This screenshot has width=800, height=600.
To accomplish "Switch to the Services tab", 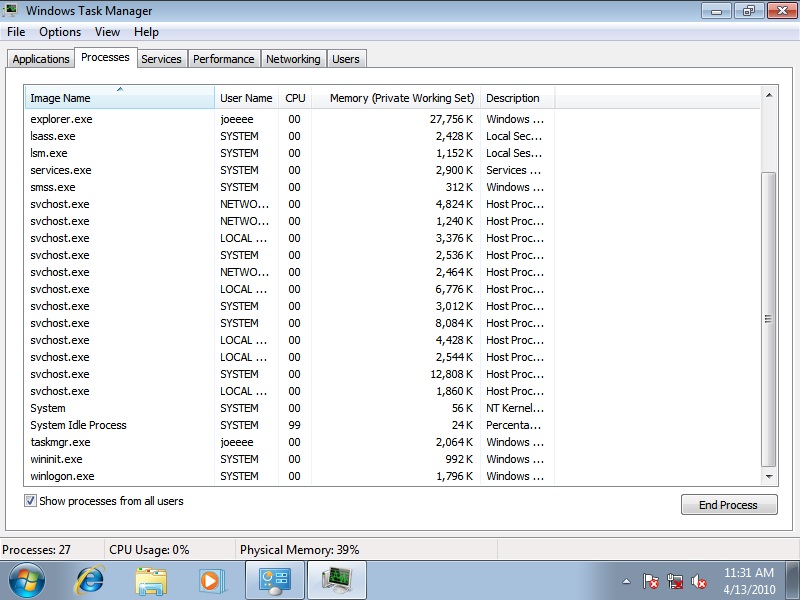I will click(161, 59).
